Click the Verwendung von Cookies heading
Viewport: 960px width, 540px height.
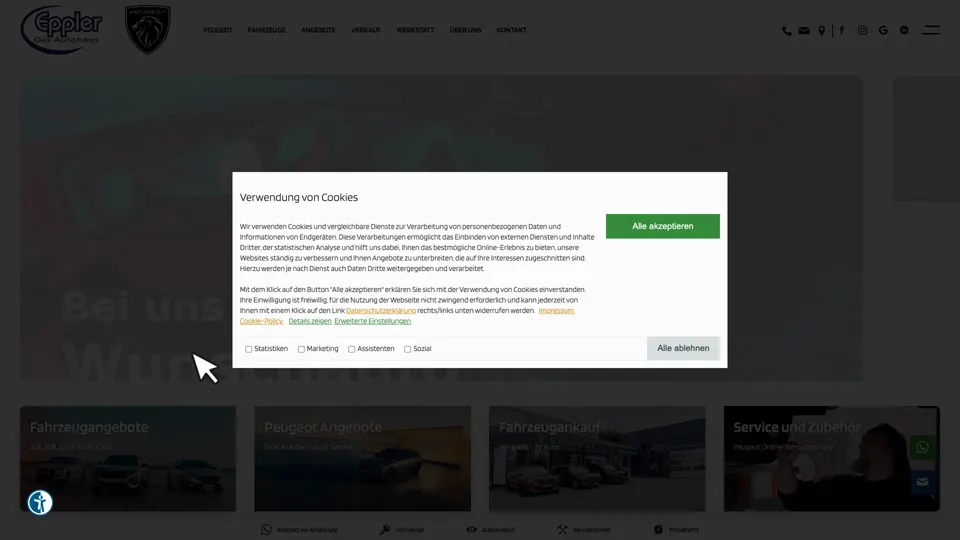point(299,197)
